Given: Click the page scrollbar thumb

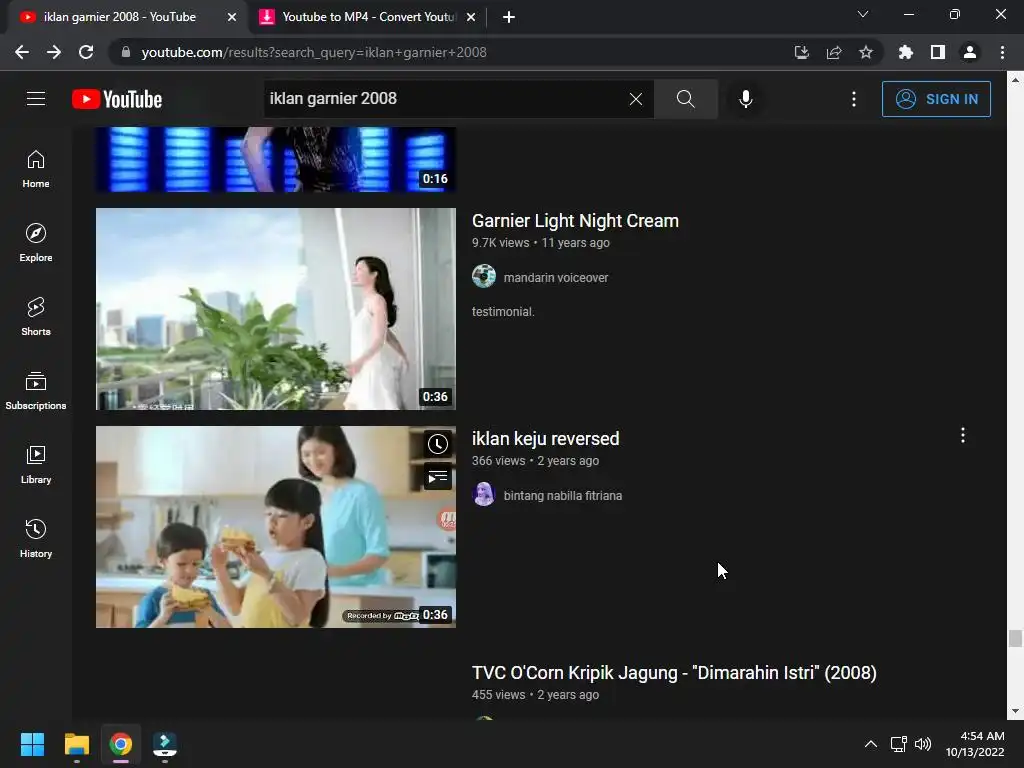Looking at the screenshot, I should pos(1015,638).
